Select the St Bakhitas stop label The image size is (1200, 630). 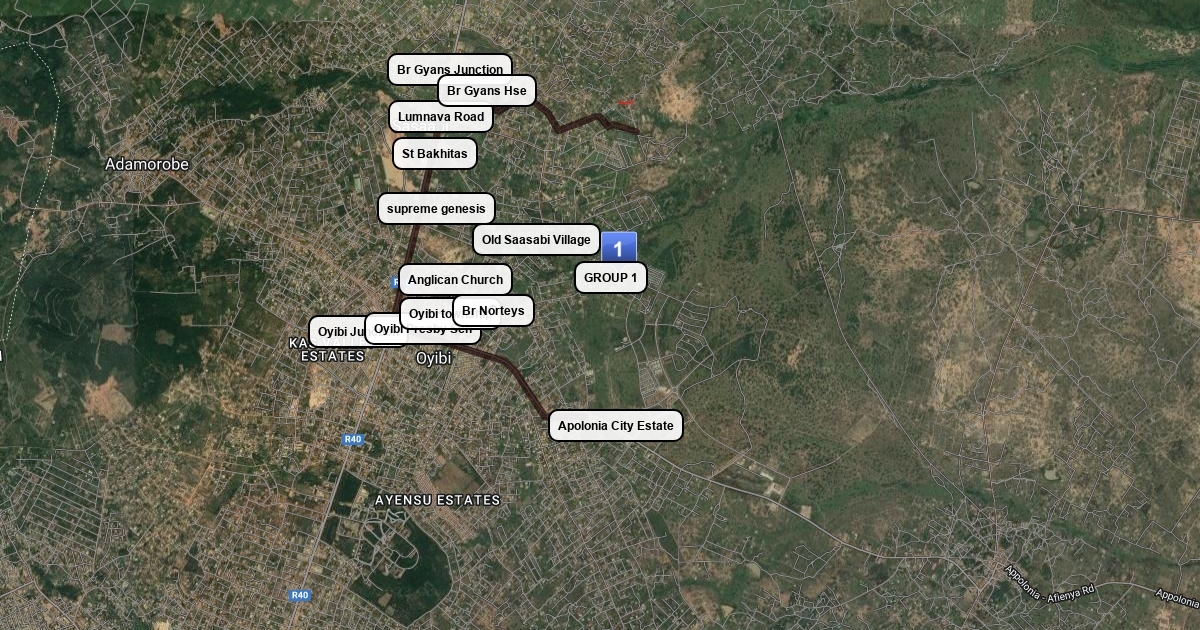[435, 154]
